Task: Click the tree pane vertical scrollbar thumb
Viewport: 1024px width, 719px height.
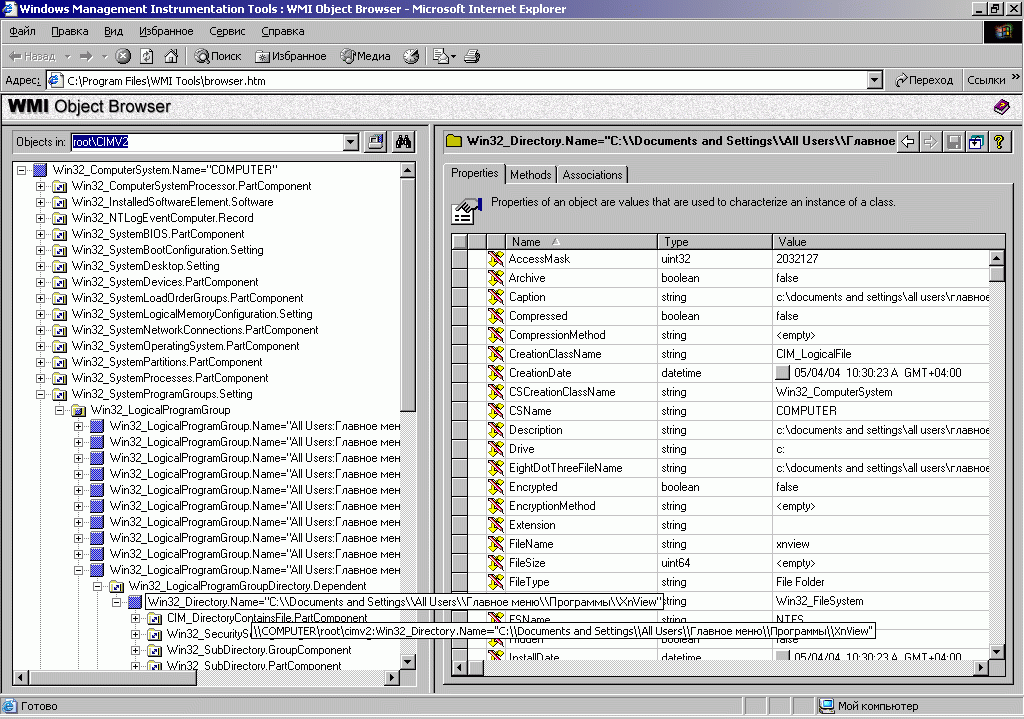Action: click(x=408, y=294)
